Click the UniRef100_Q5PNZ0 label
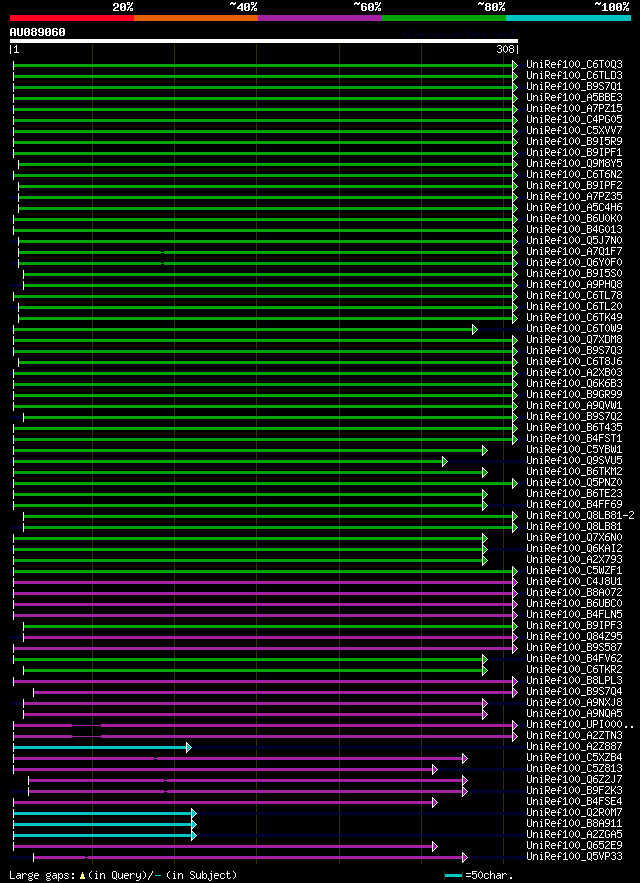The image size is (640, 883). pos(575,483)
